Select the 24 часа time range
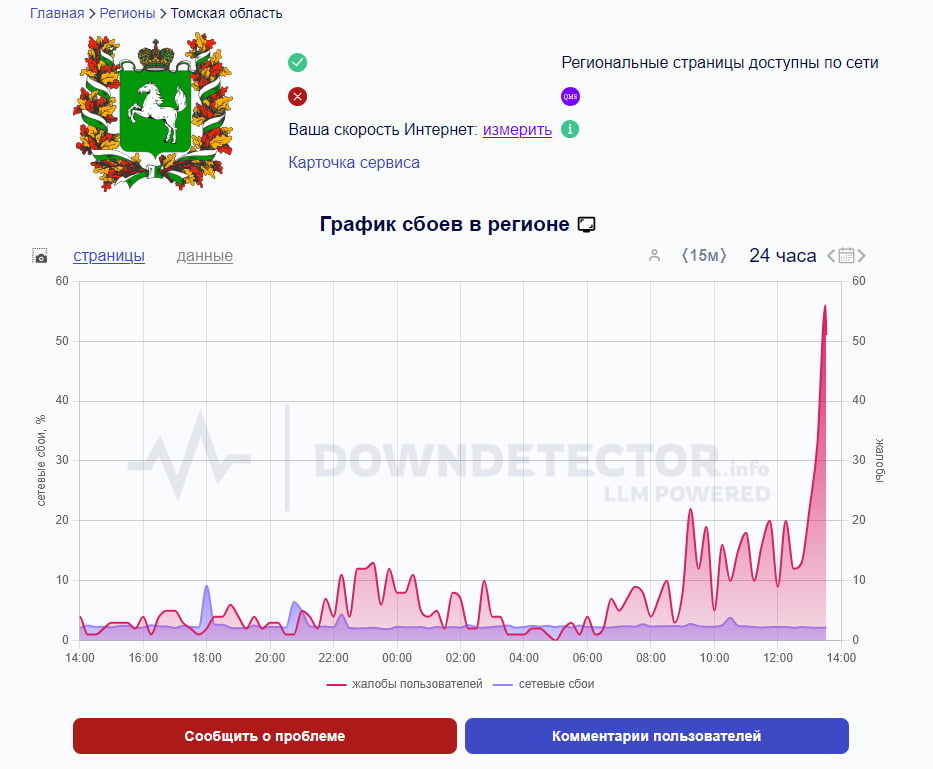Image resolution: width=933 pixels, height=769 pixels. point(782,256)
